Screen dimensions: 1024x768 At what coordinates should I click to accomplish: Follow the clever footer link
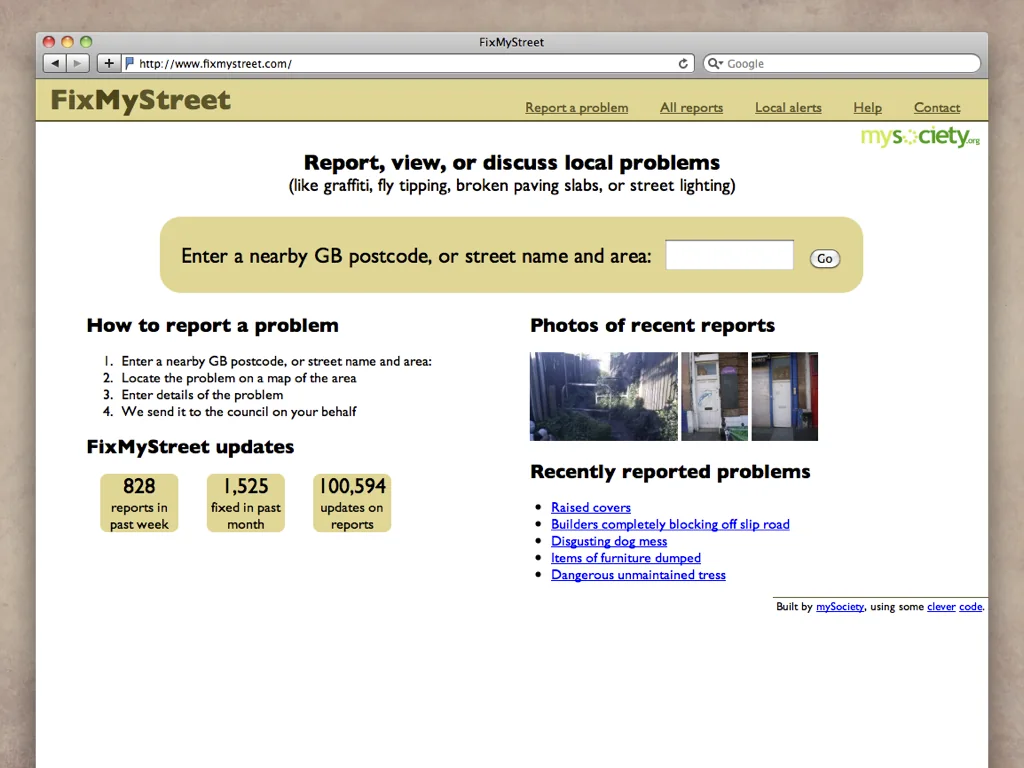click(x=941, y=607)
